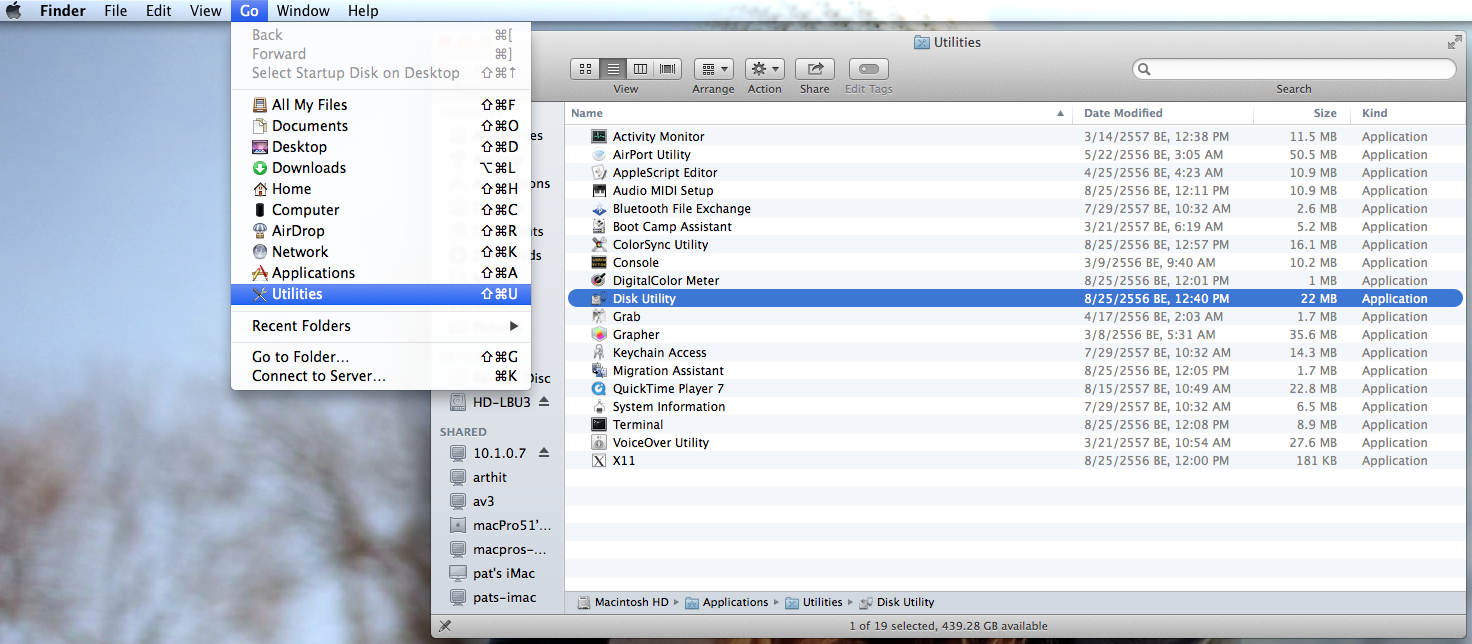
Task: Switch to Cover Flow view
Action: click(668, 69)
